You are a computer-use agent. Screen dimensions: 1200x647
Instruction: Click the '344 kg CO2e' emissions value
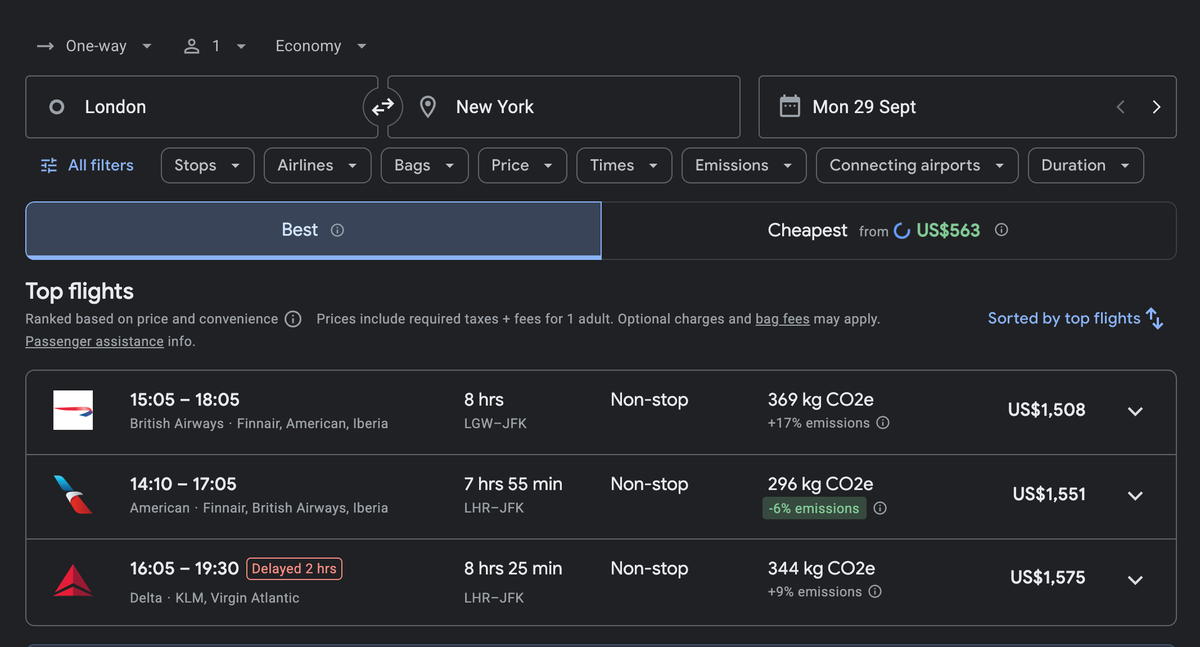[x=821, y=568]
